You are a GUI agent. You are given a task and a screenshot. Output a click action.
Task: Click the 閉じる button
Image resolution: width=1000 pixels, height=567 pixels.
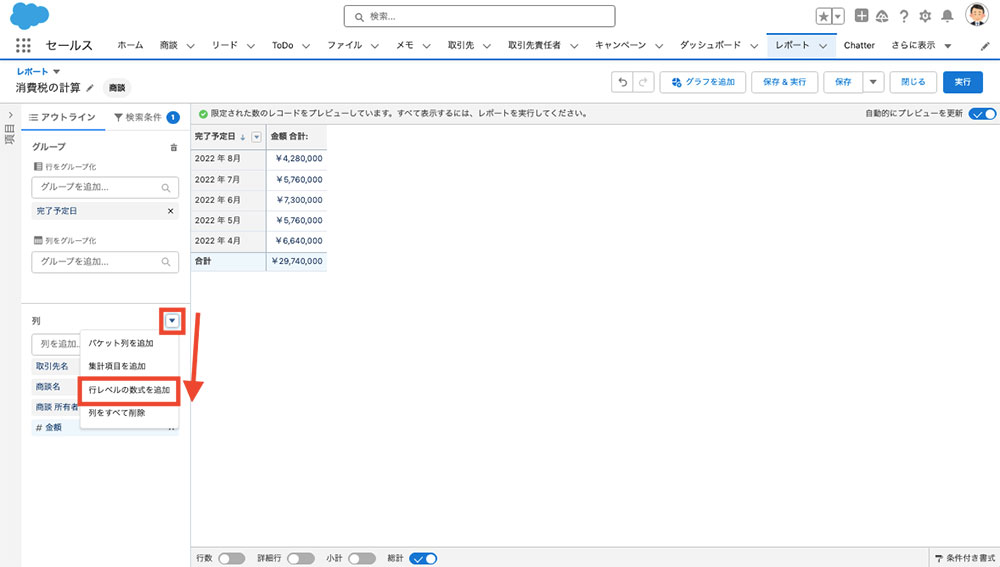click(x=913, y=82)
